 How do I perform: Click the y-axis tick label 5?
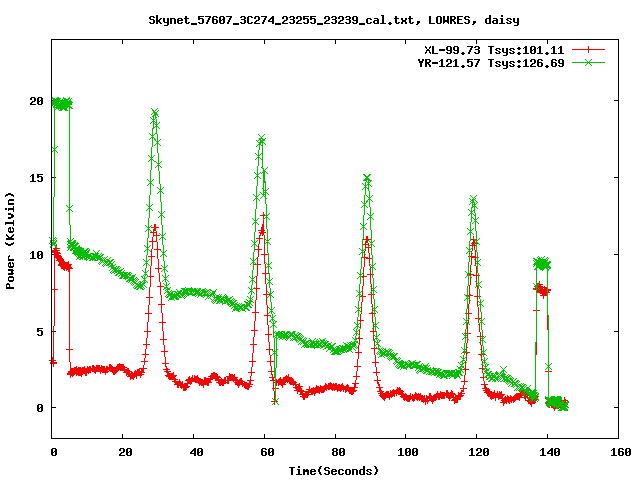40,332
